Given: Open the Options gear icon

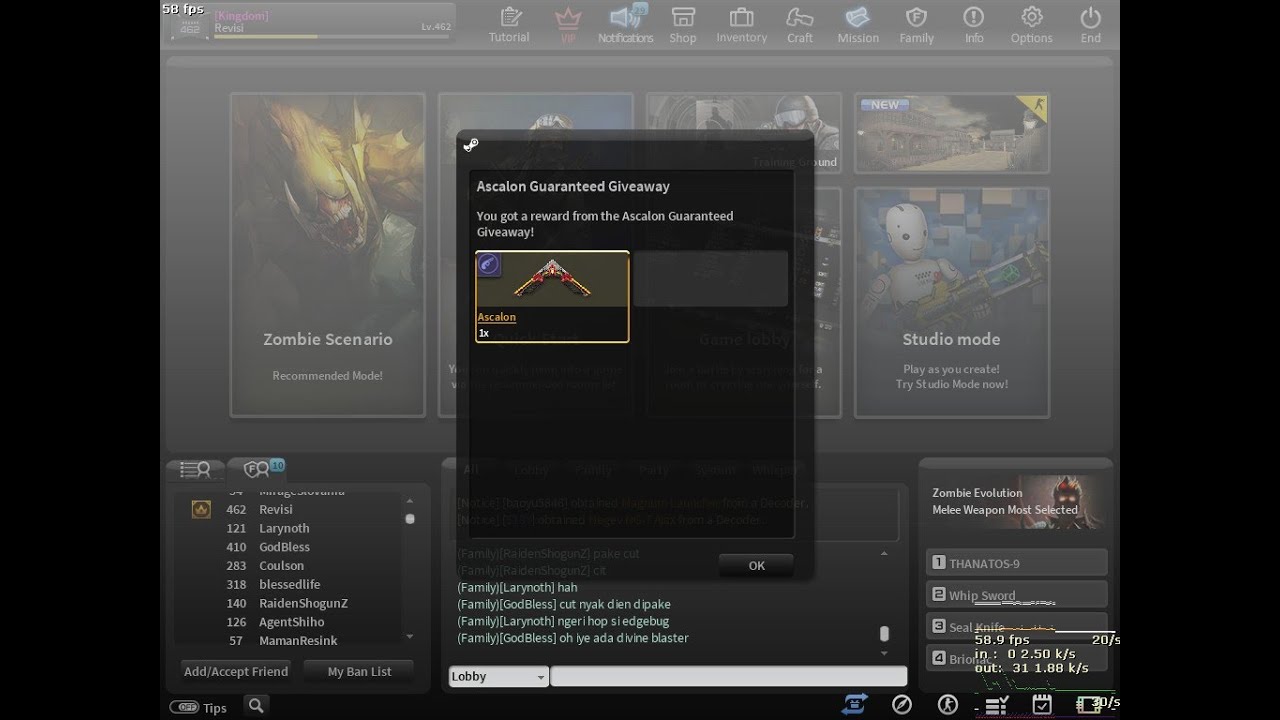Looking at the screenshot, I should coord(1032,17).
